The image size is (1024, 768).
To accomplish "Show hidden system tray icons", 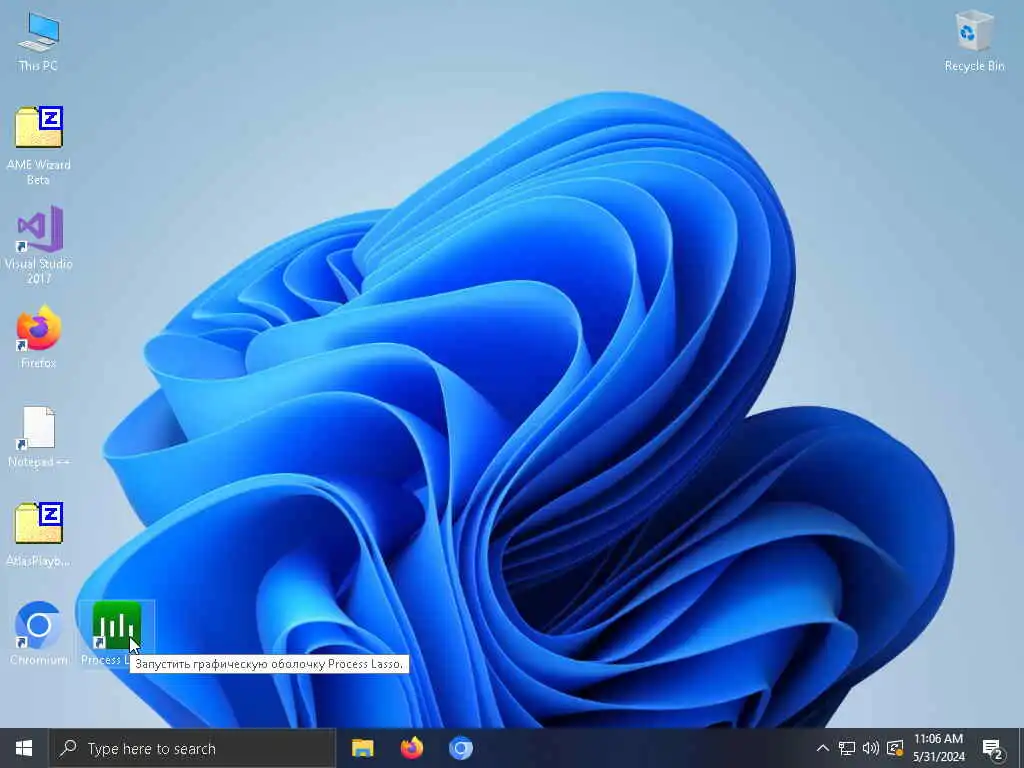I will [x=823, y=748].
